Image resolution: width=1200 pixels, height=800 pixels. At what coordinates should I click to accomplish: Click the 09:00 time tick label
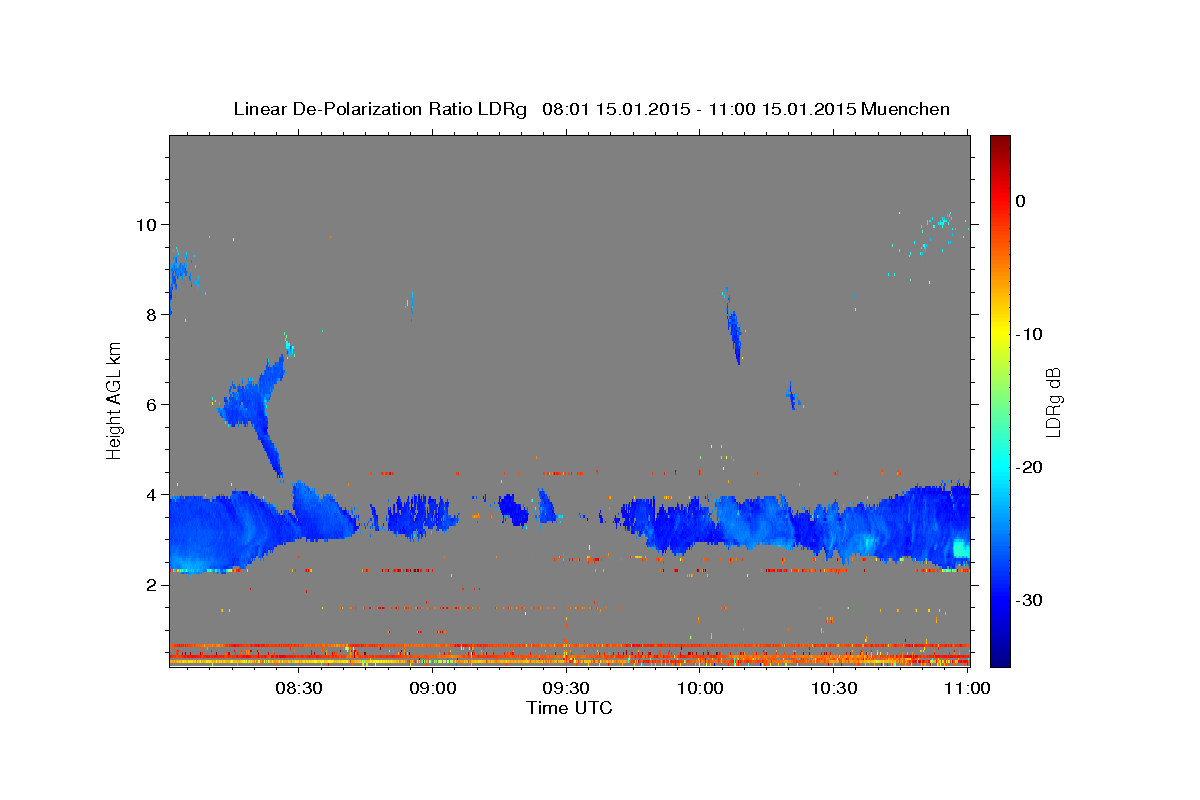(432, 688)
